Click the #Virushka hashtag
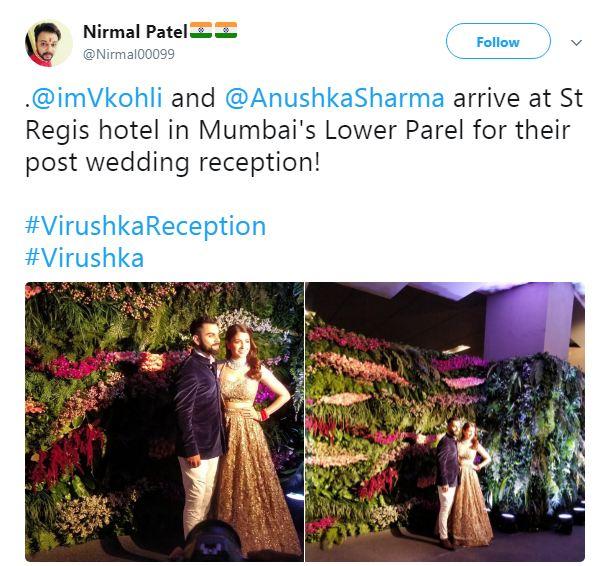Viewport: 615px width, 566px height. (85, 258)
